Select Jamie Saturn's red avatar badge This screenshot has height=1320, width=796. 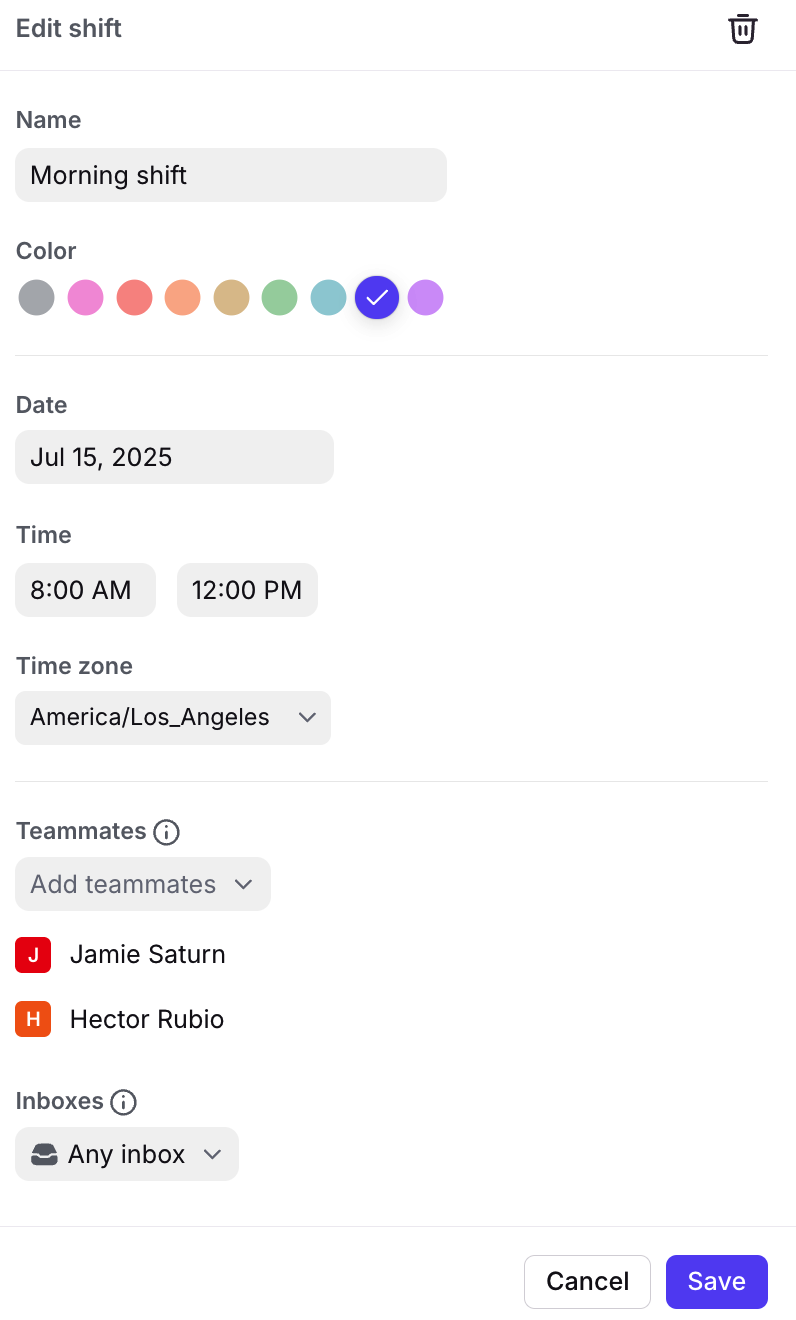[x=33, y=955]
